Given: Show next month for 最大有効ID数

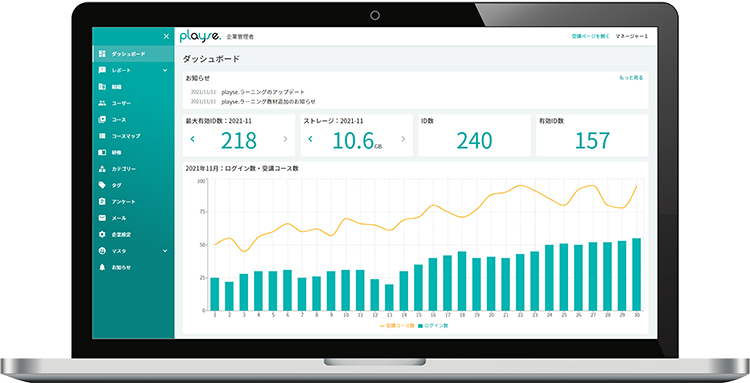Looking at the screenshot, I should [x=285, y=139].
